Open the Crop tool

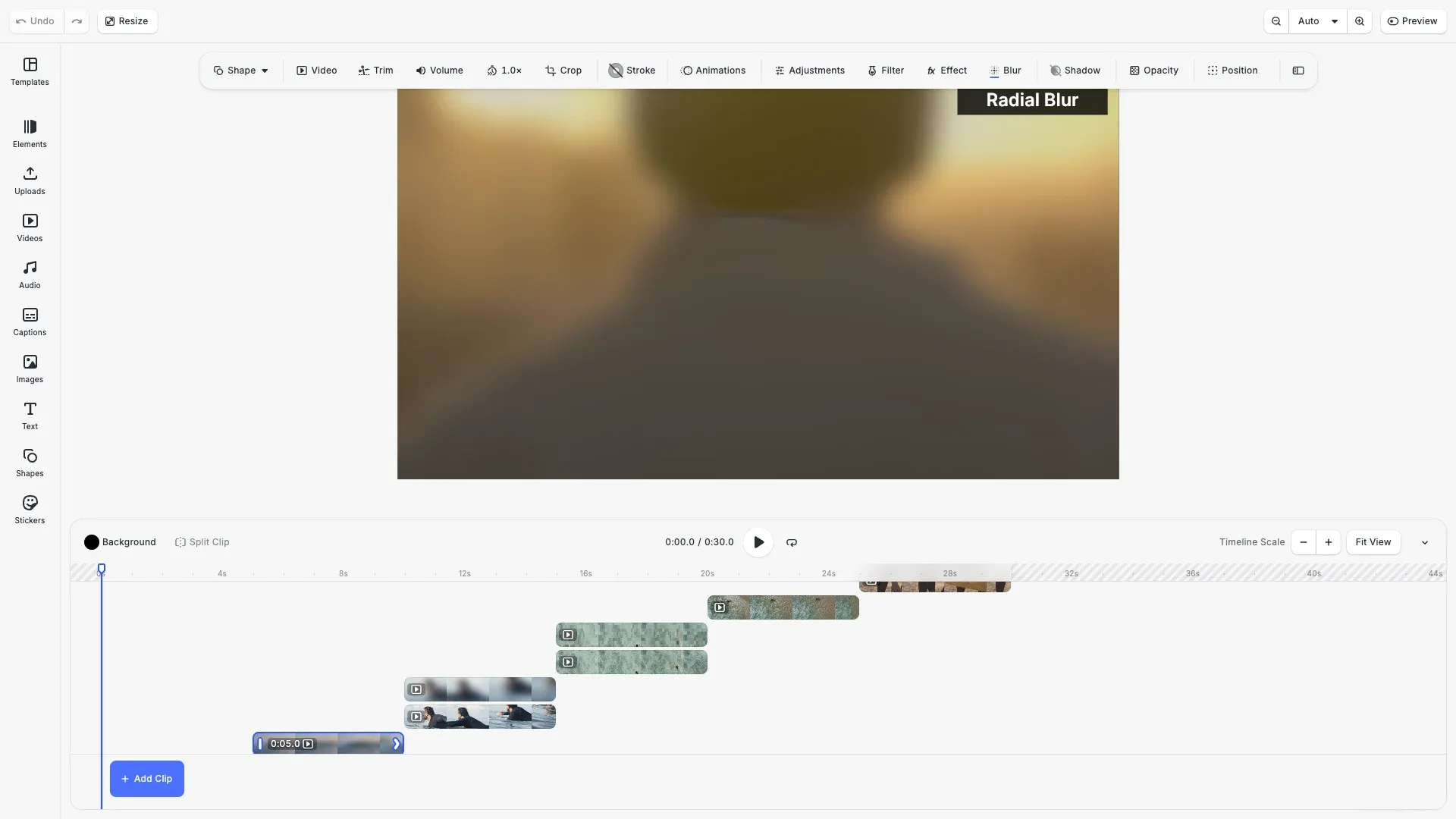coord(563,70)
